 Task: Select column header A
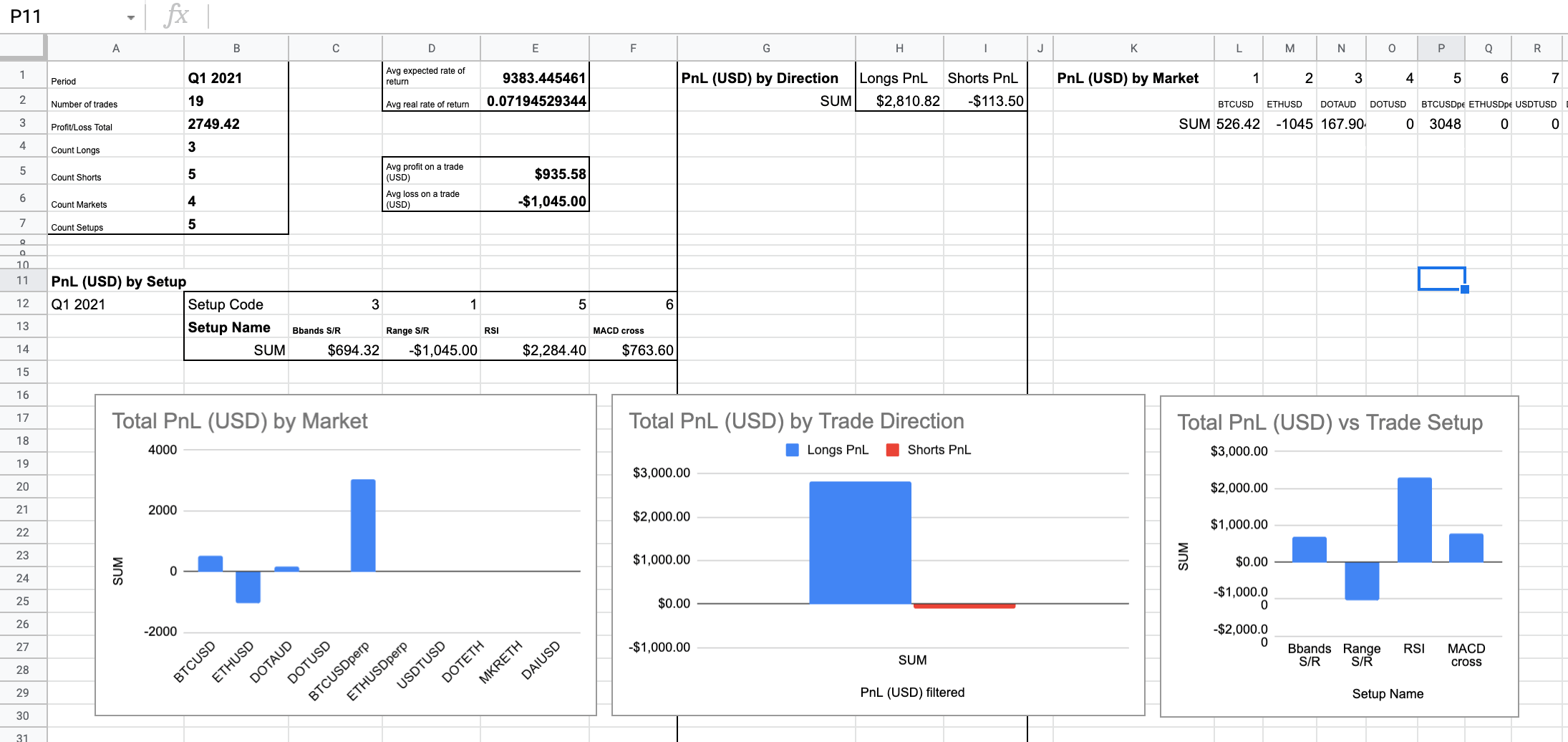(x=116, y=48)
